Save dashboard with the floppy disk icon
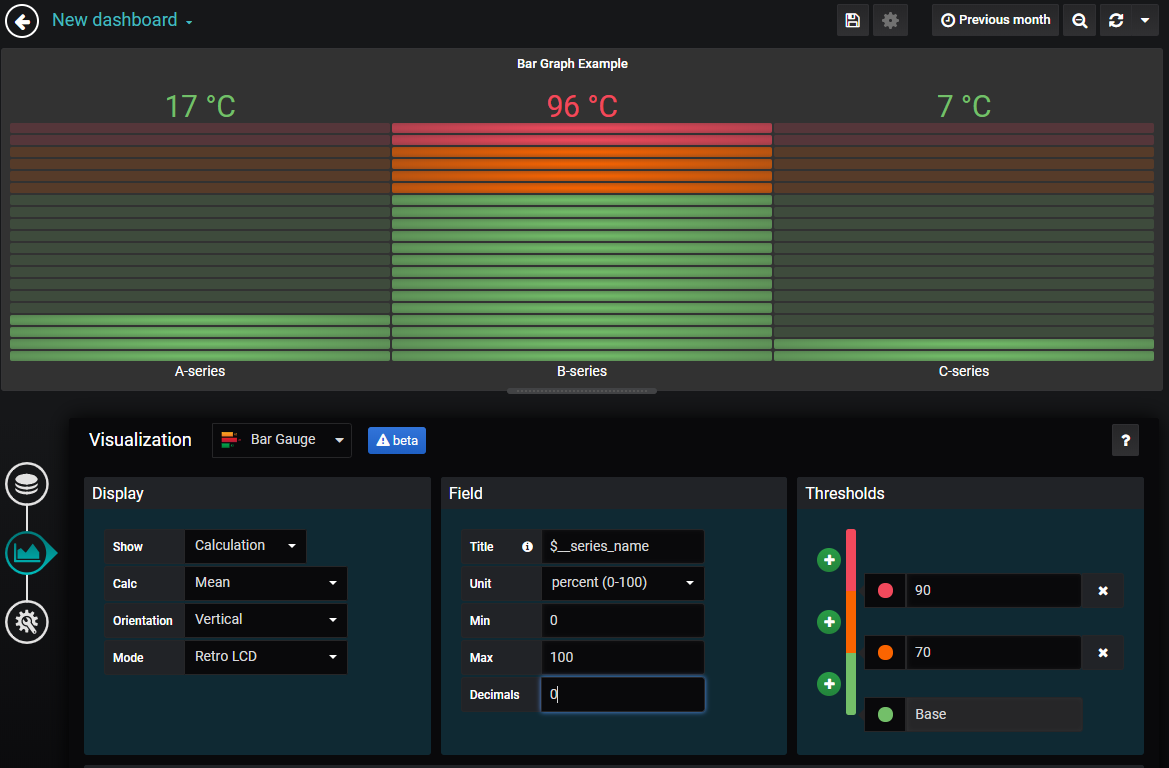This screenshot has width=1169, height=768. [x=852, y=20]
